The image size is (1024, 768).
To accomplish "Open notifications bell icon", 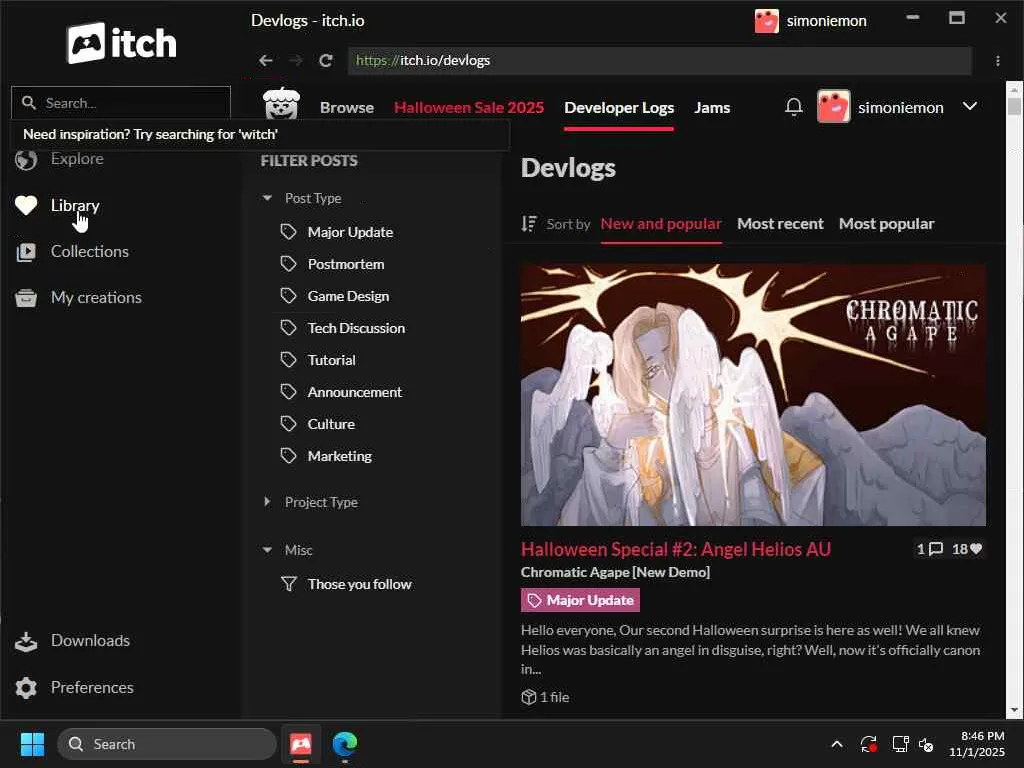I will pyautogui.click(x=793, y=107).
